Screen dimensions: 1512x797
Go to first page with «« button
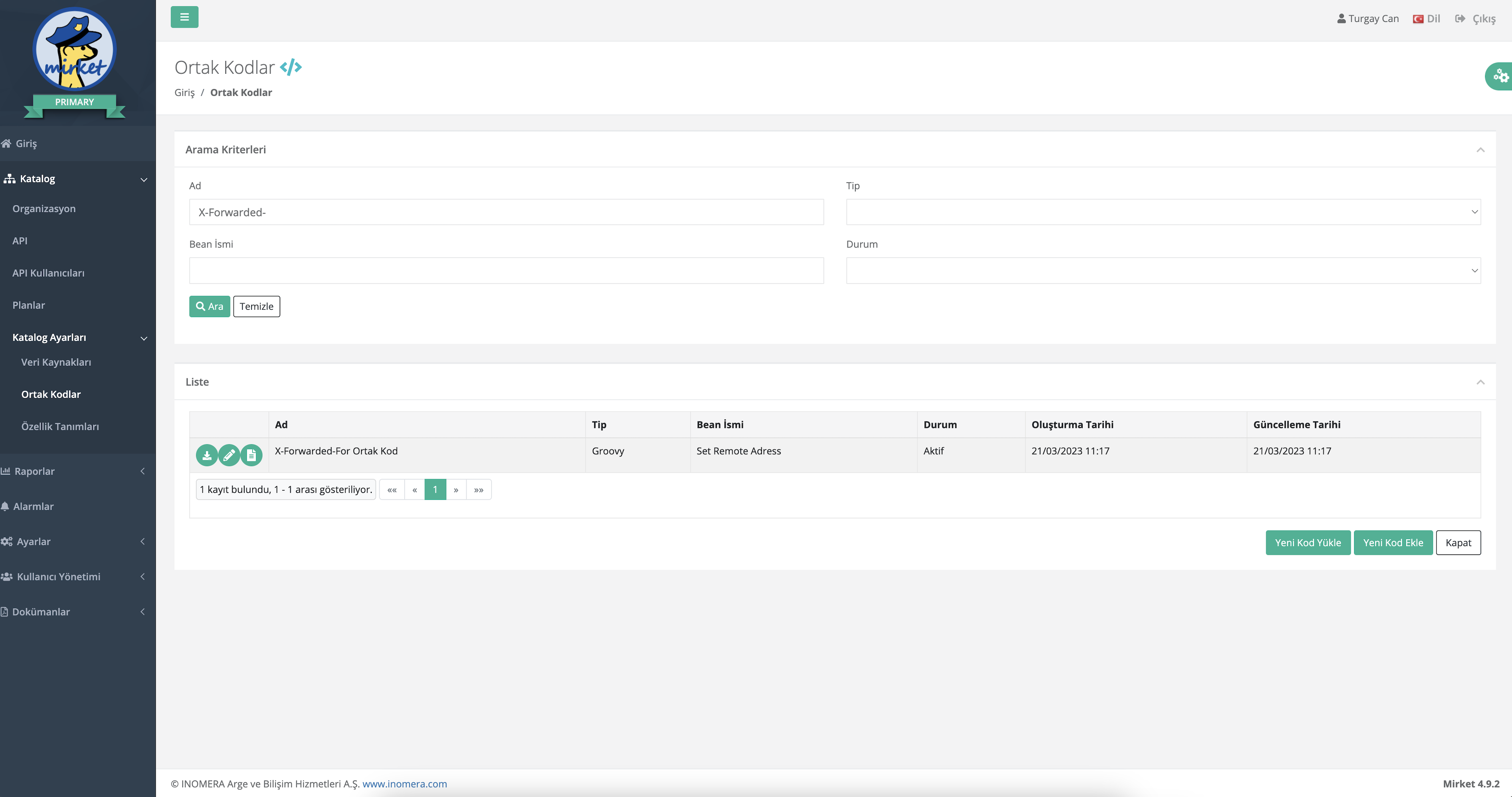pyautogui.click(x=392, y=489)
